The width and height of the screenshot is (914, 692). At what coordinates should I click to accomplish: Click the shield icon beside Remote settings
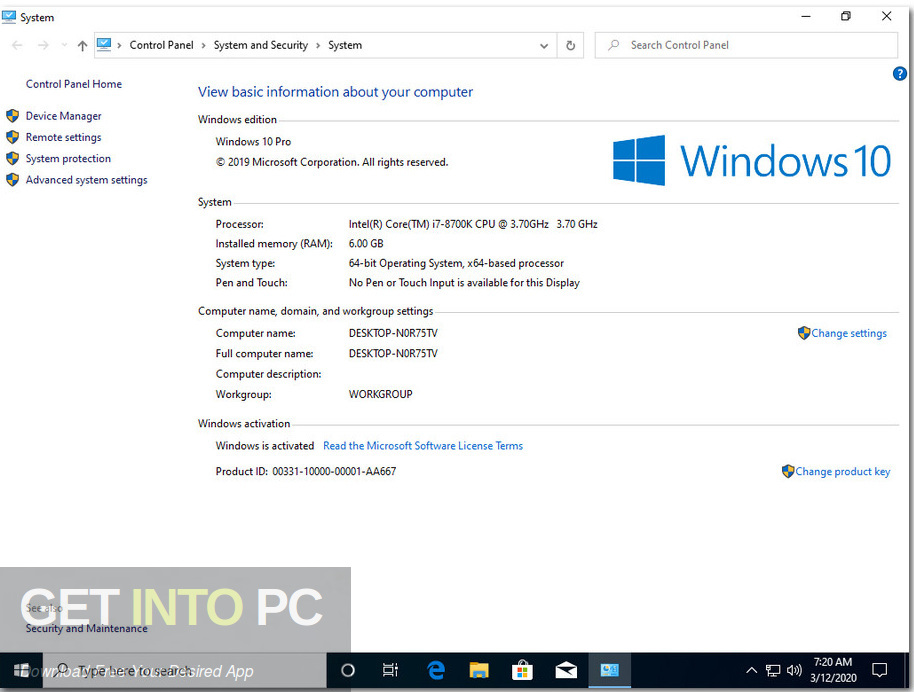coord(13,137)
